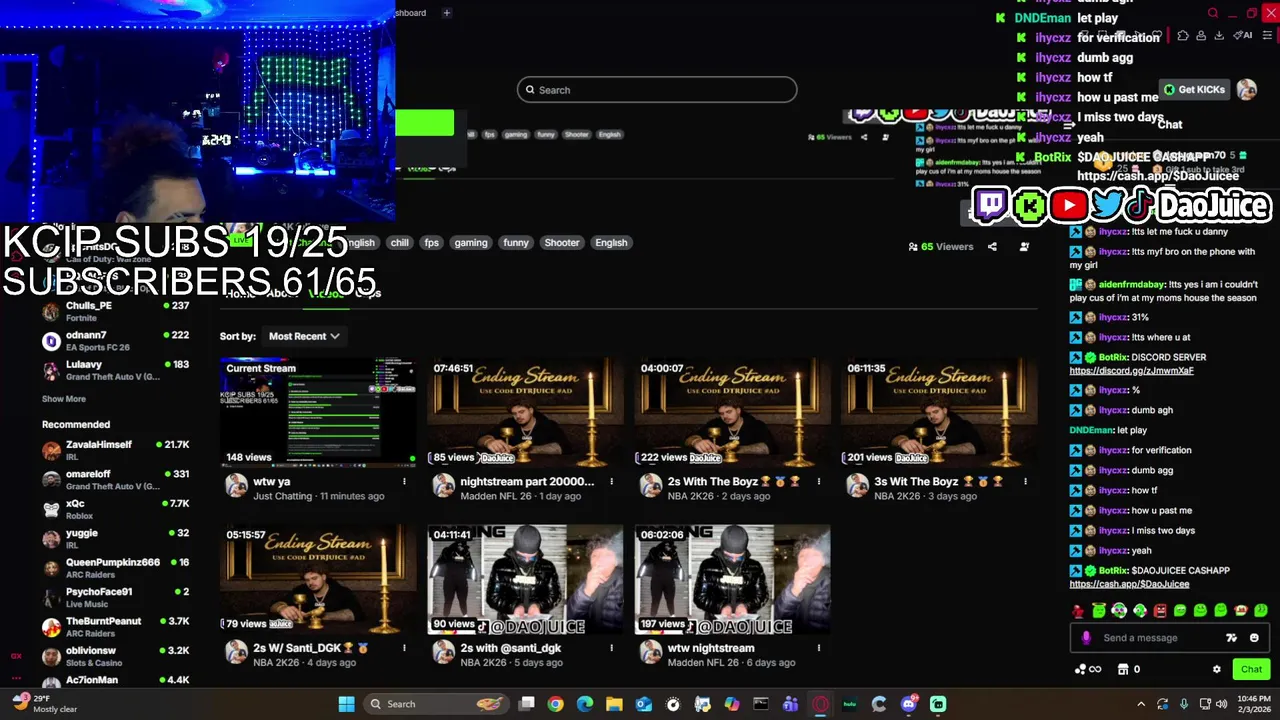
Task: Open Windows Start menu
Action: (x=346, y=704)
